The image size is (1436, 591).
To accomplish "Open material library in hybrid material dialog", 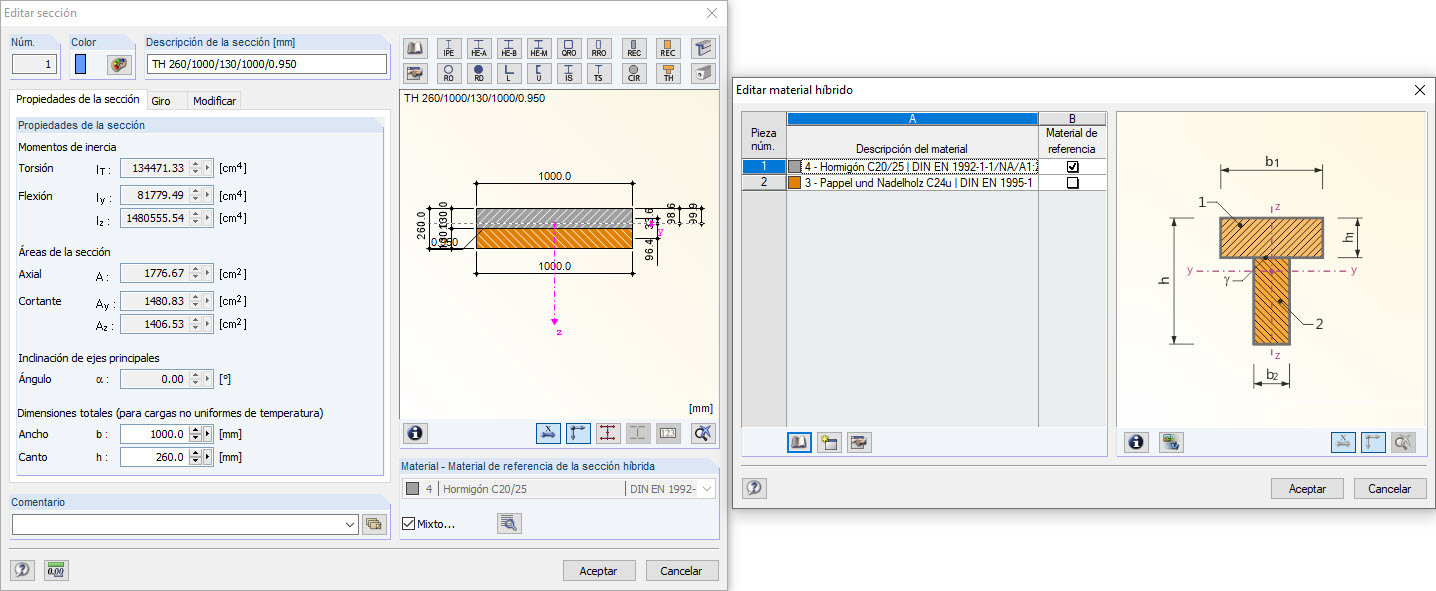I will pyautogui.click(x=799, y=443).
